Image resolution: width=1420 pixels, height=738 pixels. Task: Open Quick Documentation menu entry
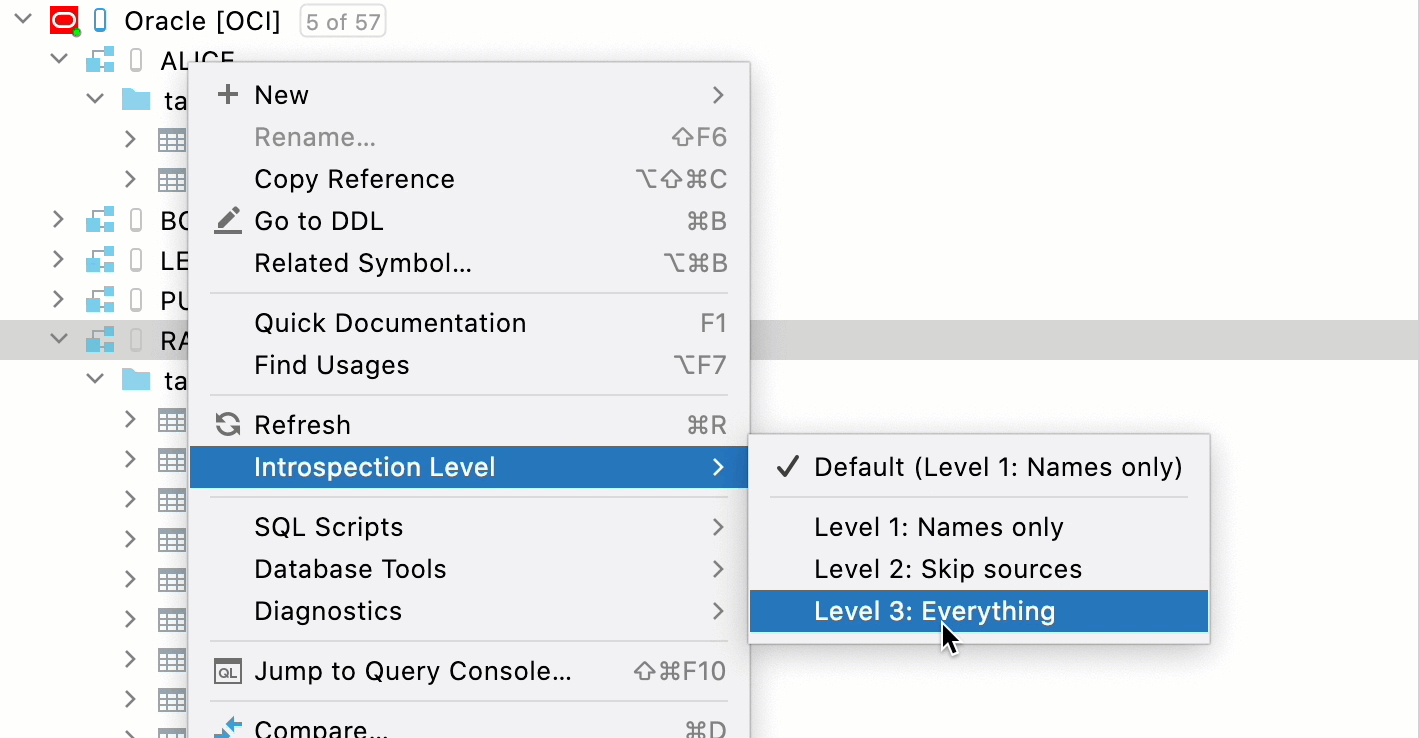390,323
